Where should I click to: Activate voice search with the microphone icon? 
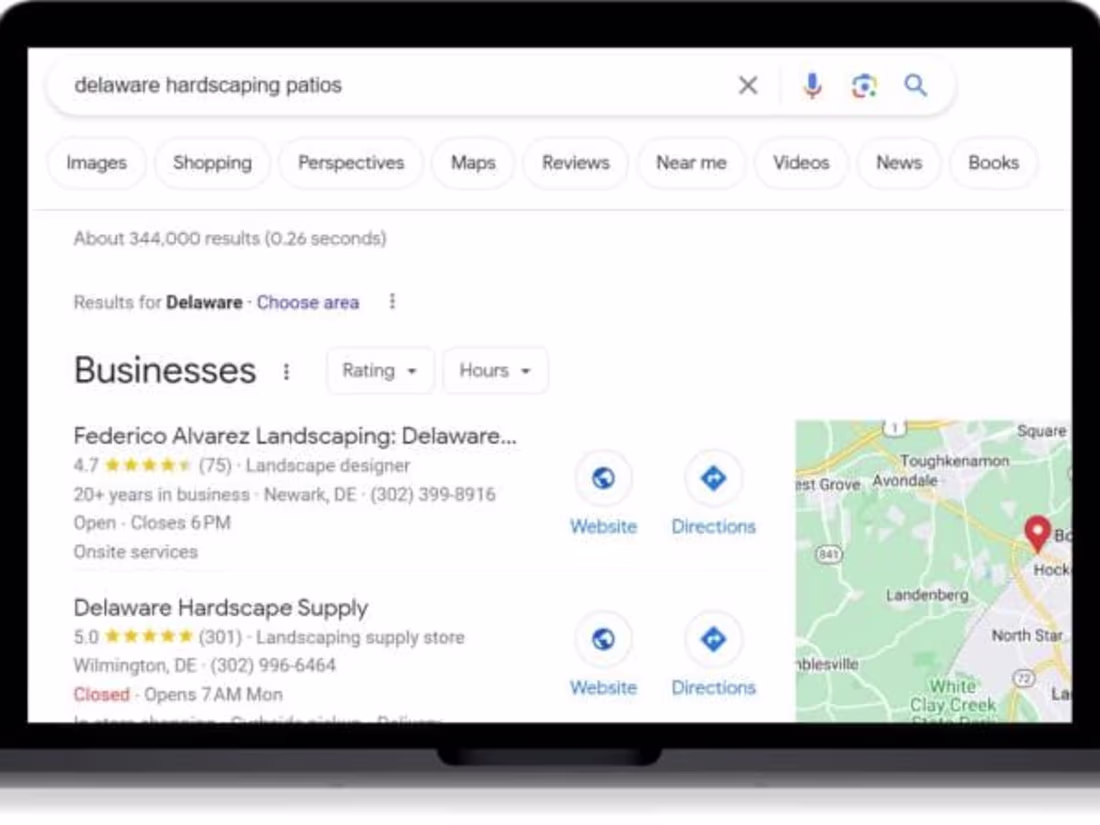[x=811, y=85]
